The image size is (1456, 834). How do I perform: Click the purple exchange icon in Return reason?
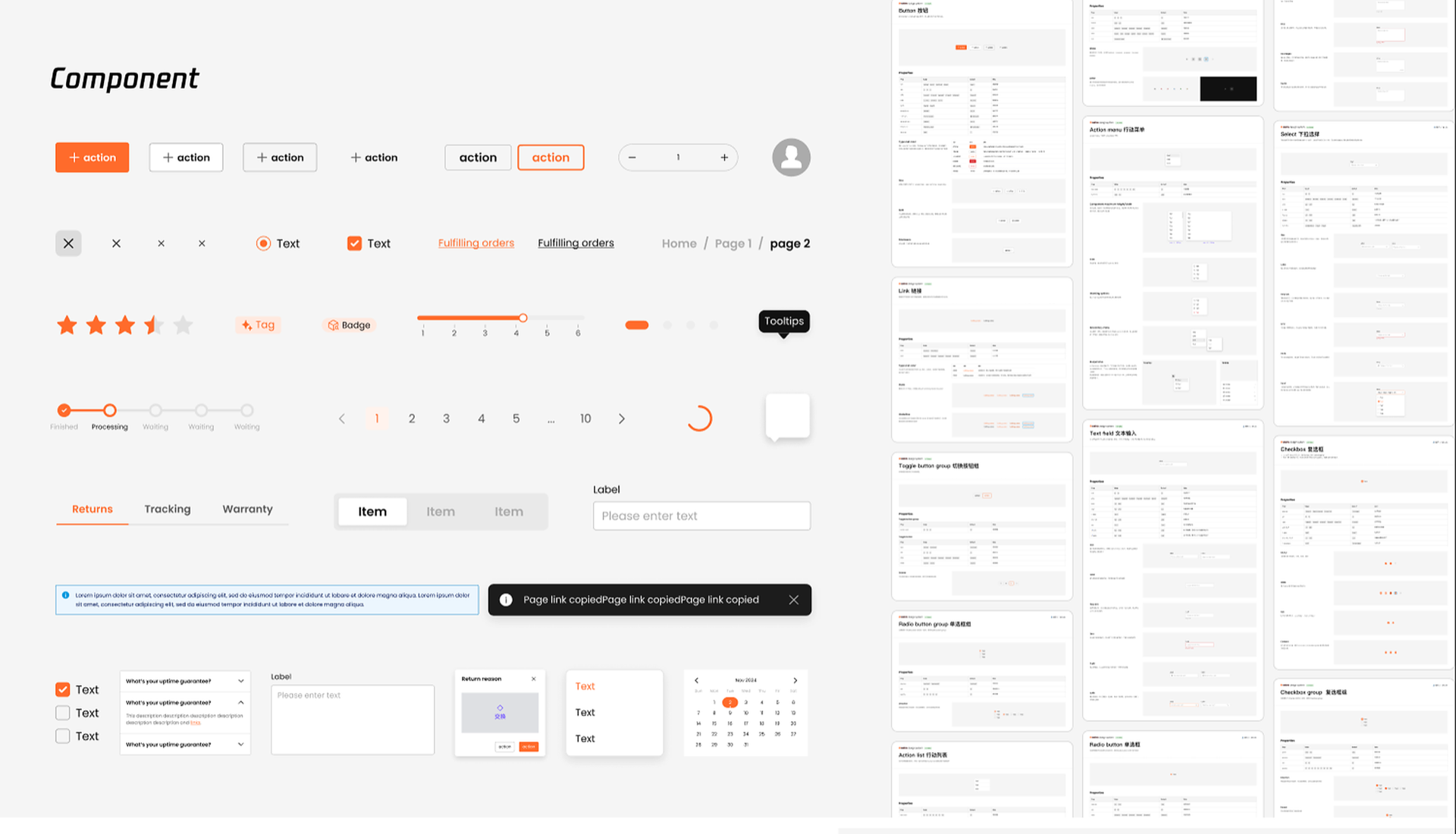point(500,708)
